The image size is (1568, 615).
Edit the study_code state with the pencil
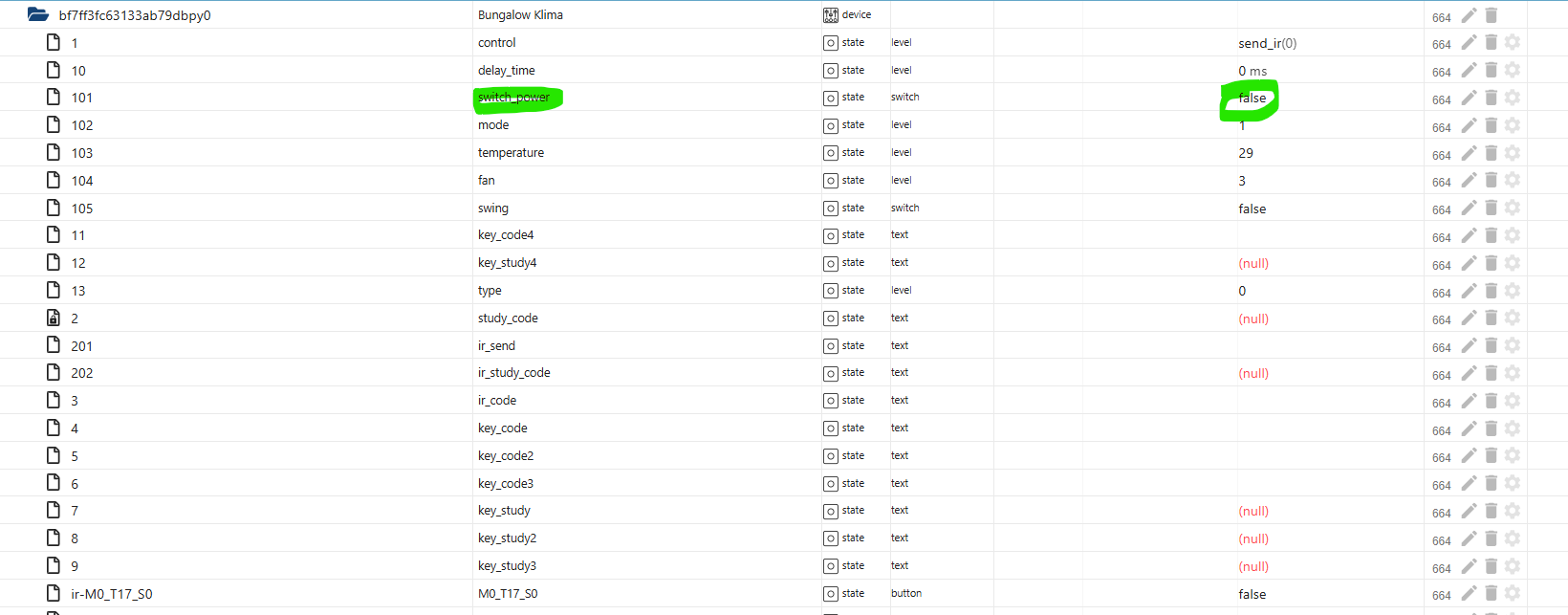tap(1469, 318)
